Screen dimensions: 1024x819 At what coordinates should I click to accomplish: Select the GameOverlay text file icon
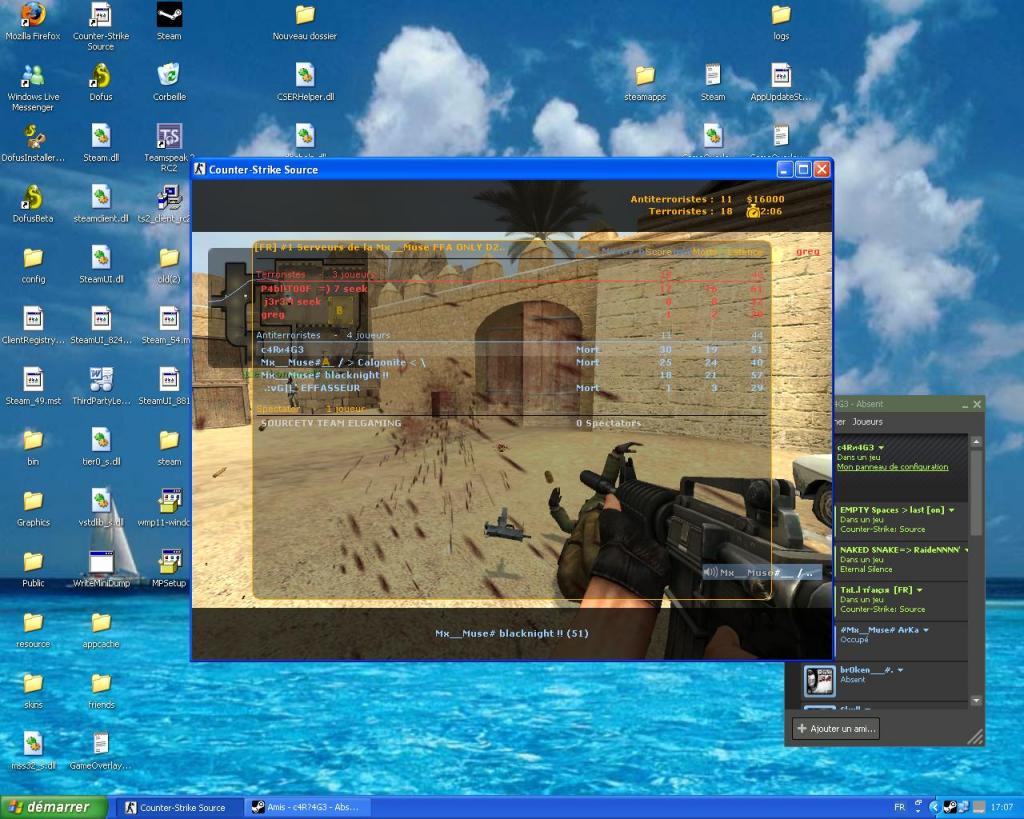click(x=101, y=744)
